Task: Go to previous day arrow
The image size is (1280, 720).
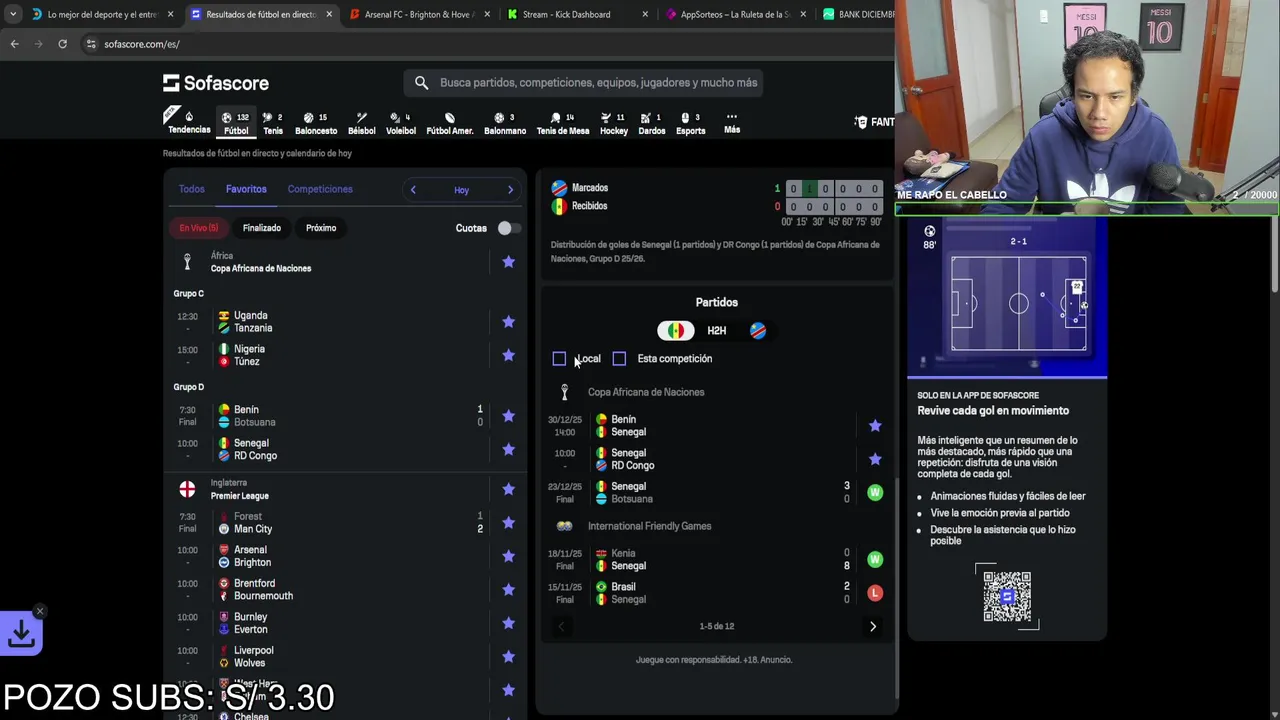Action: pyautogui.click(x=413, y=190)
